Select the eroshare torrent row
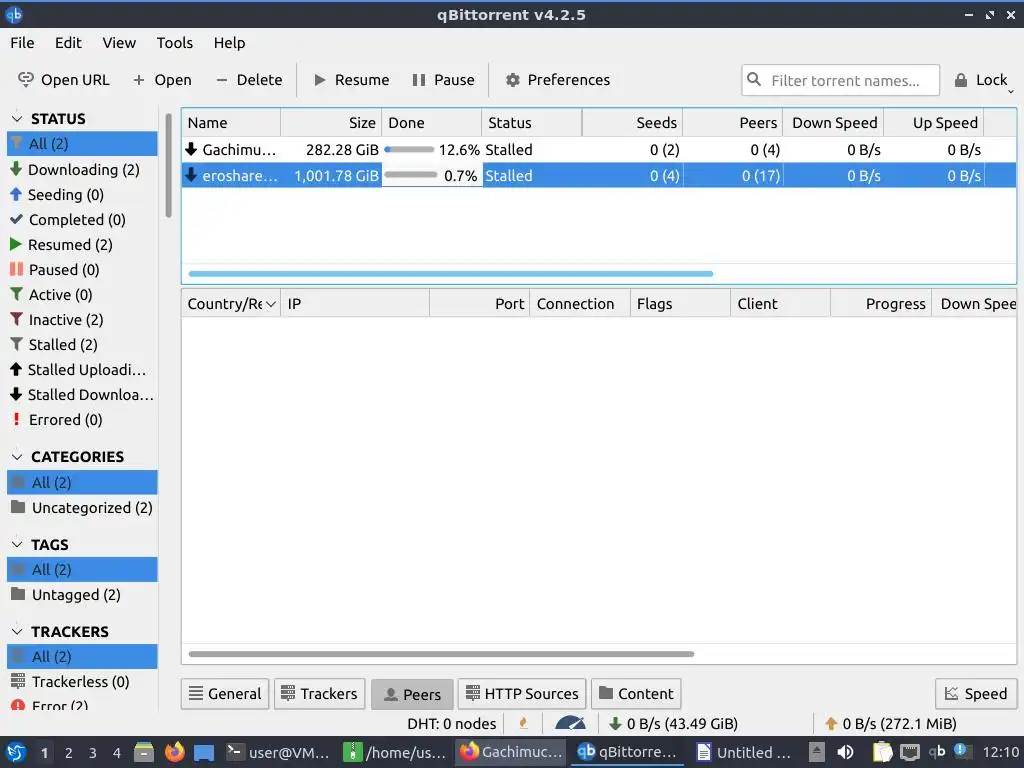This screenshot has height=768, width=1024. (x=598, y=176)
